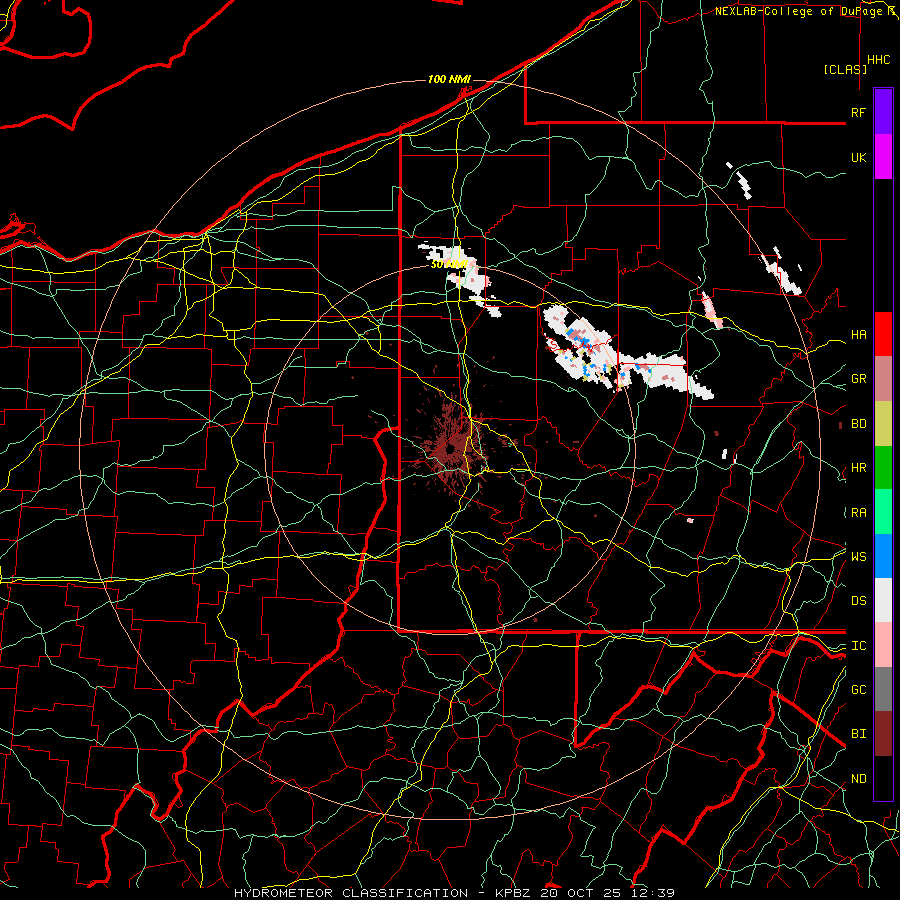Image resolution: width=900 pixels, height=900 pixels.
Task: Click the BI brown legend swatch
Action: tap(883, 734)
